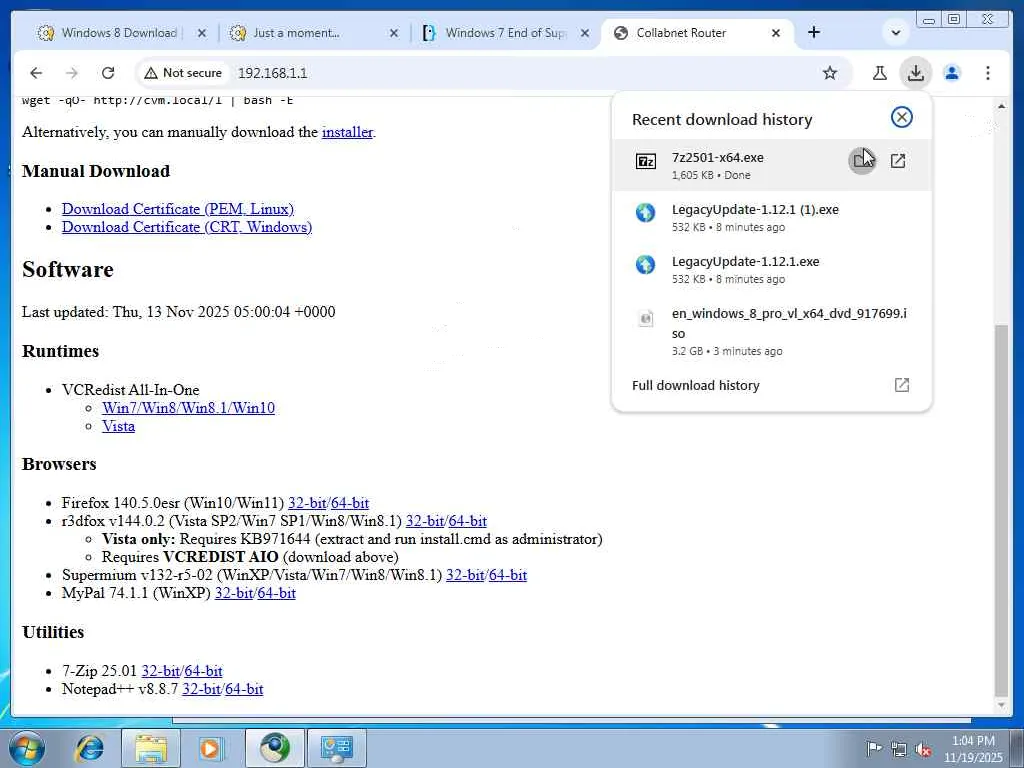The image size is (1024, 768).
Task: Open the Not secure site info
Action: coord(183,72)
